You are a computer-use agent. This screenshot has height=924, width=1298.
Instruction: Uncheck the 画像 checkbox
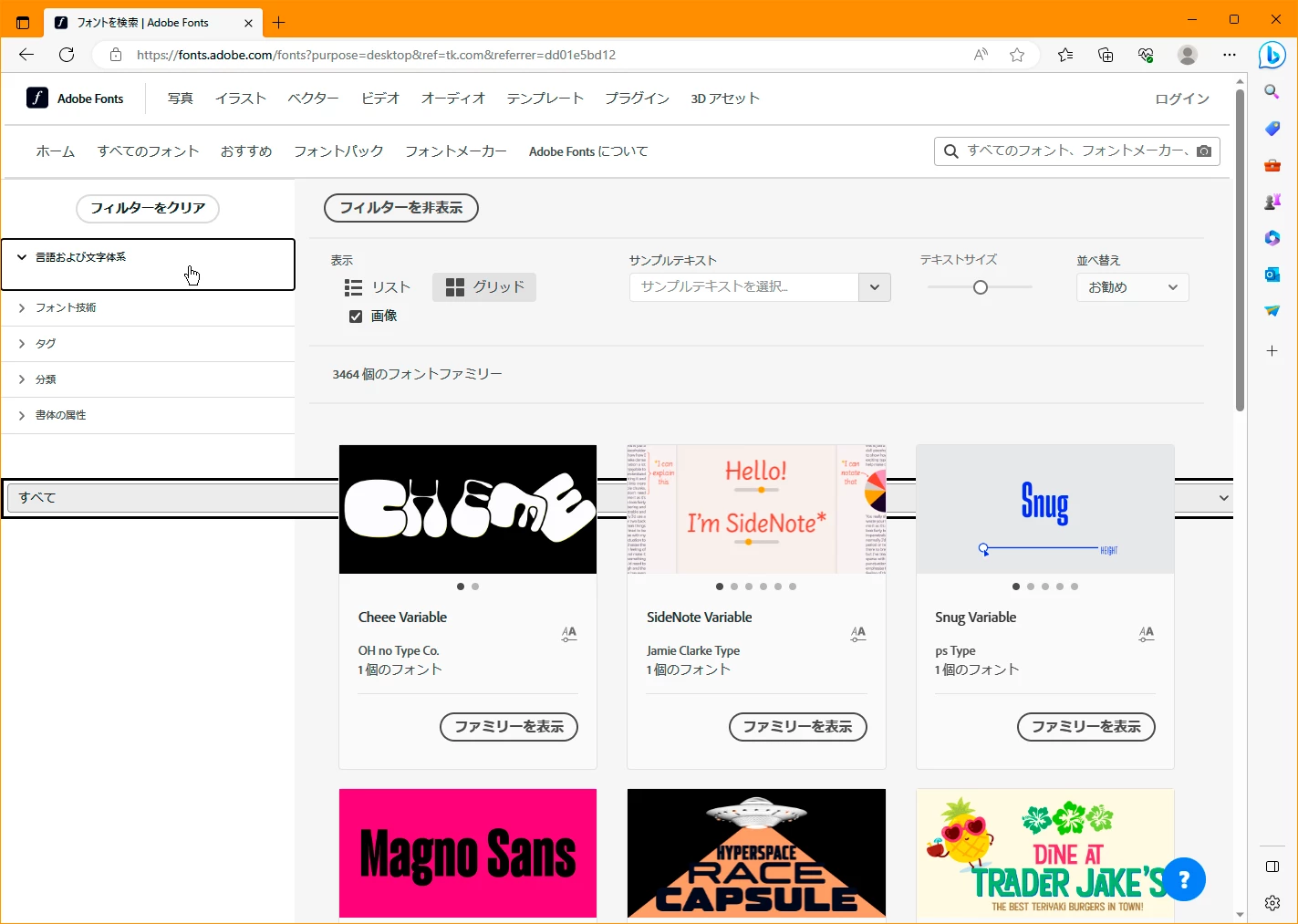[356, 317]
